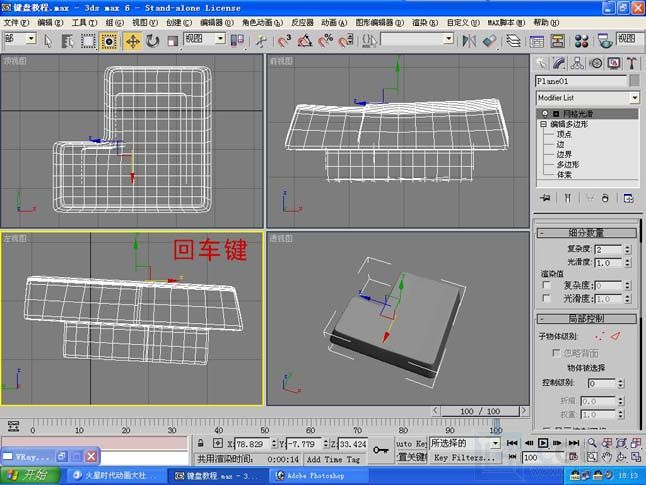
Task: Toggle Show End Result icon
Action: [x=567, y=198]
